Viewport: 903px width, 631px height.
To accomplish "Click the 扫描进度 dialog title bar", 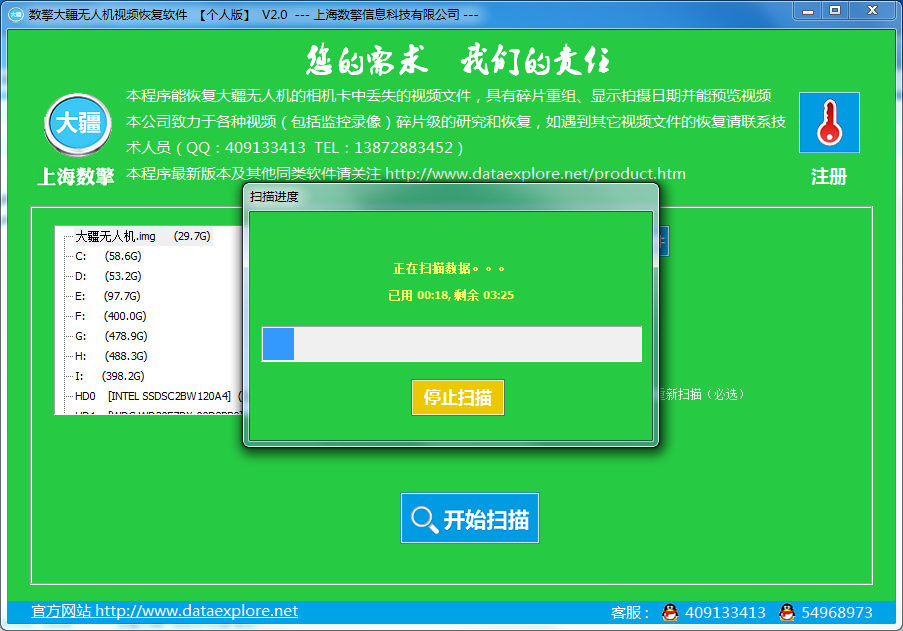I will [451, 197].
